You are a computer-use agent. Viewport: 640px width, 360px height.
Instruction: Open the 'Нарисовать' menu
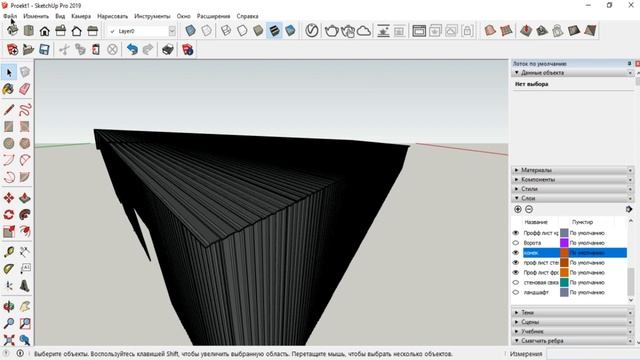[x=112, y=16]
